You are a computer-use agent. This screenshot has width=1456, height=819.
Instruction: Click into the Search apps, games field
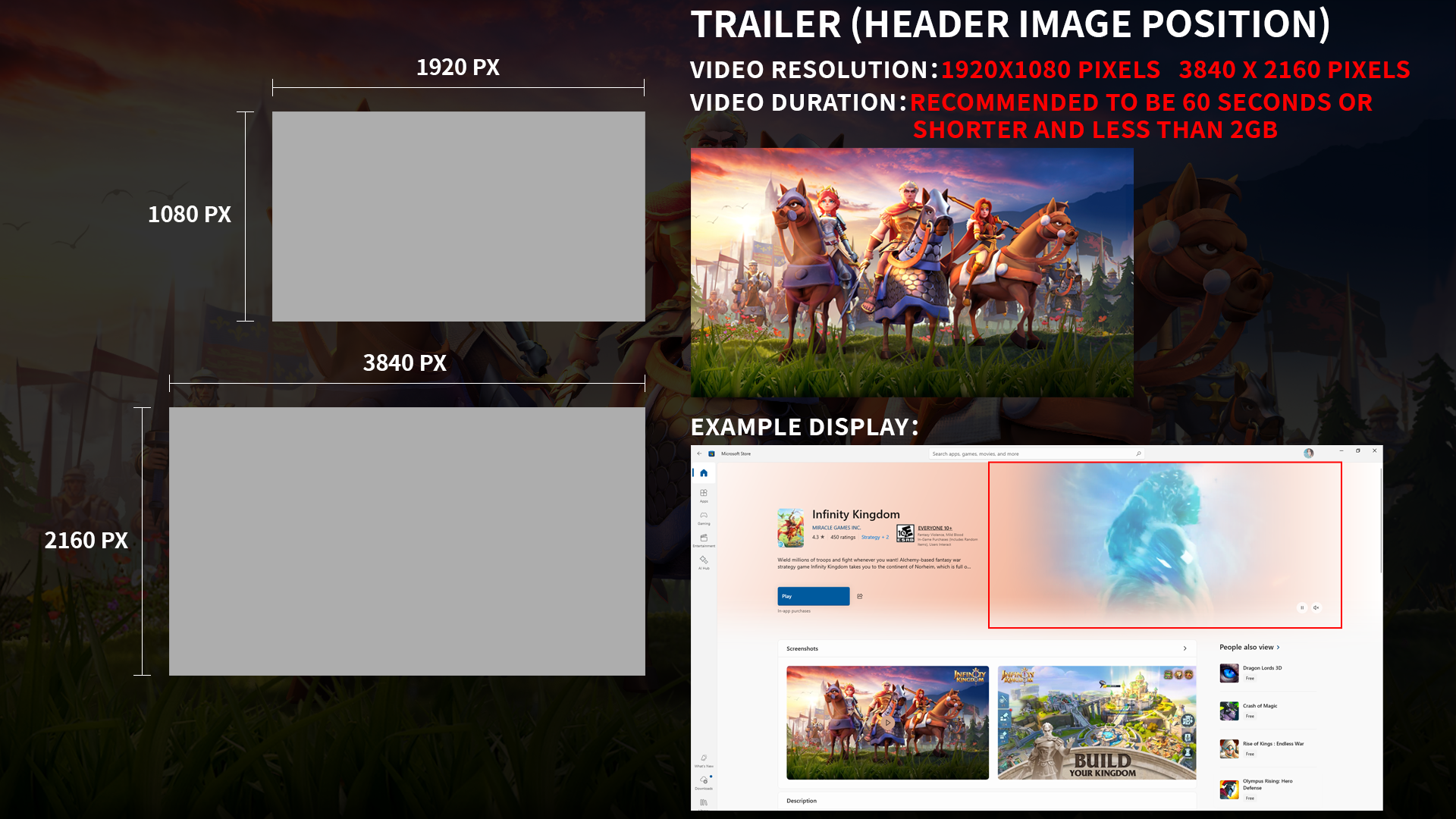tap(1036, 453)
